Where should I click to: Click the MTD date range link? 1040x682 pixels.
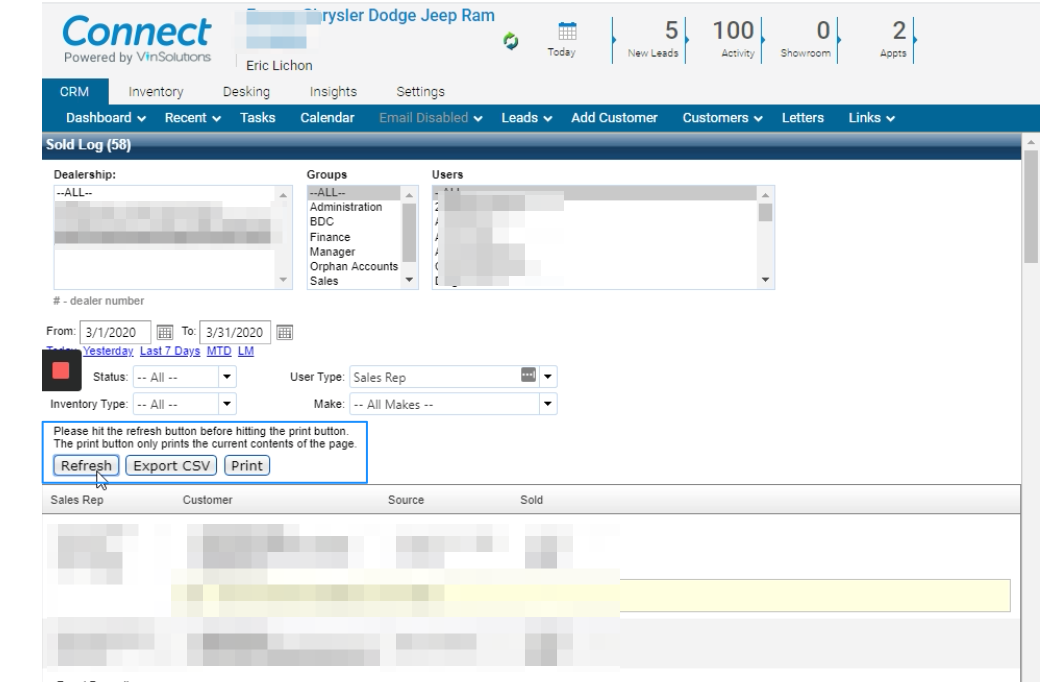click(x=219, y=351)
